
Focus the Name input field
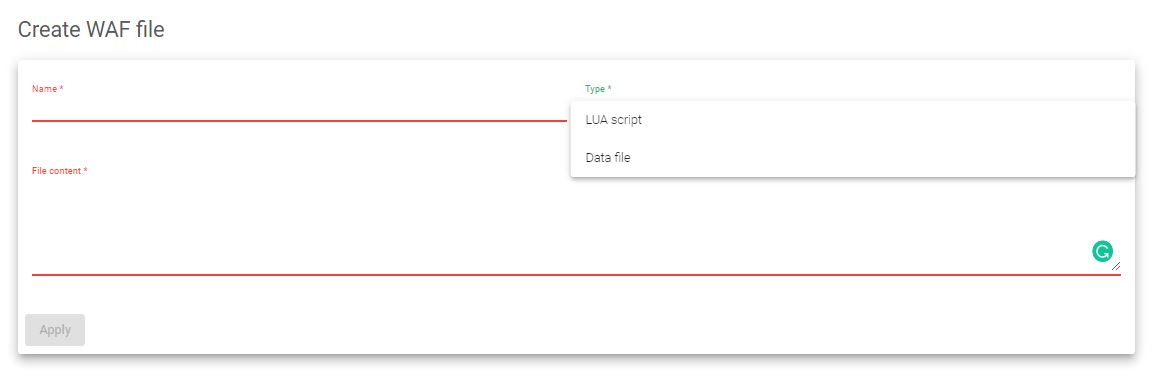click(299, 109)
